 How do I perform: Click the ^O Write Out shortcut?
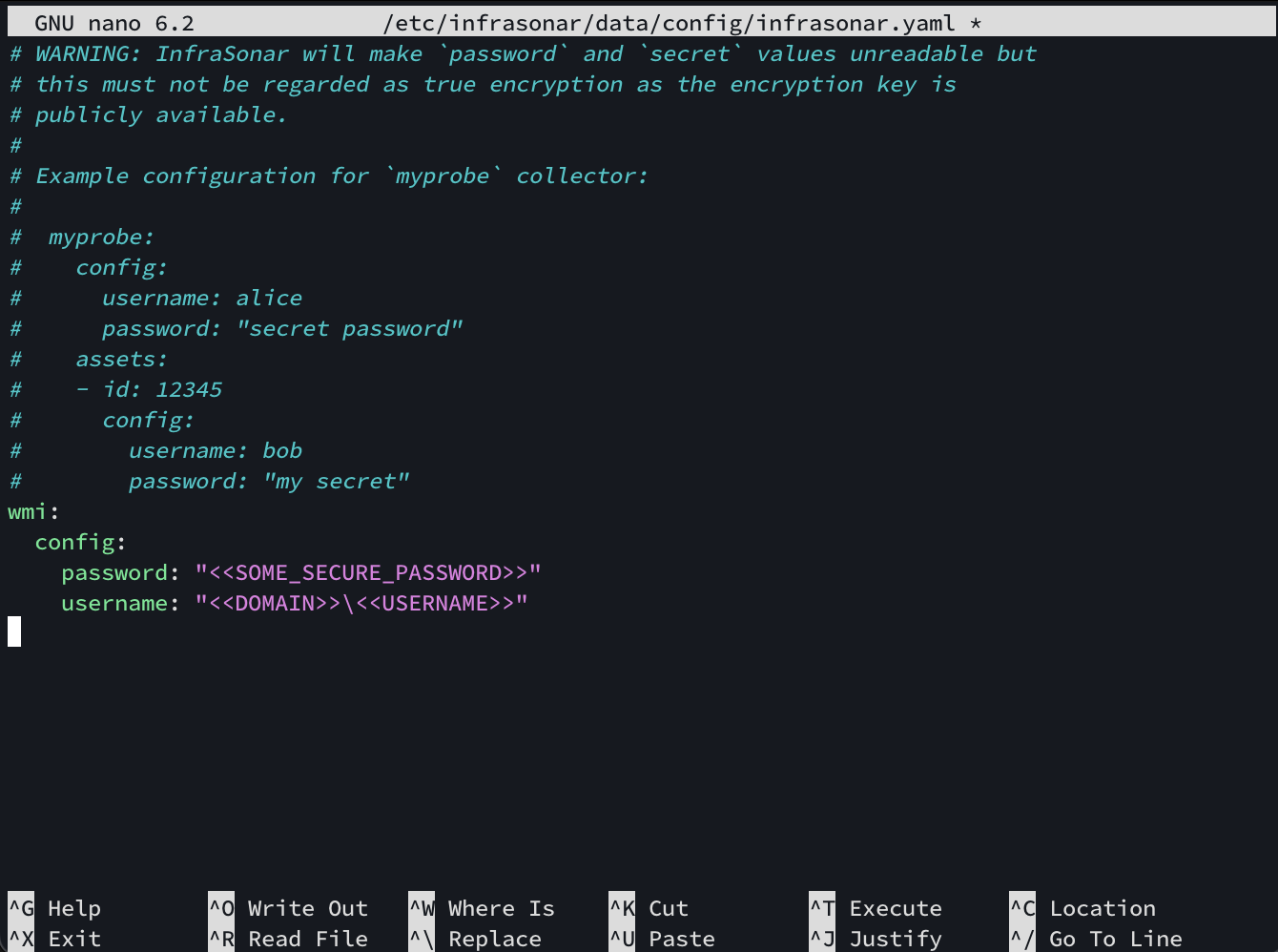click(x=288, y=908)
